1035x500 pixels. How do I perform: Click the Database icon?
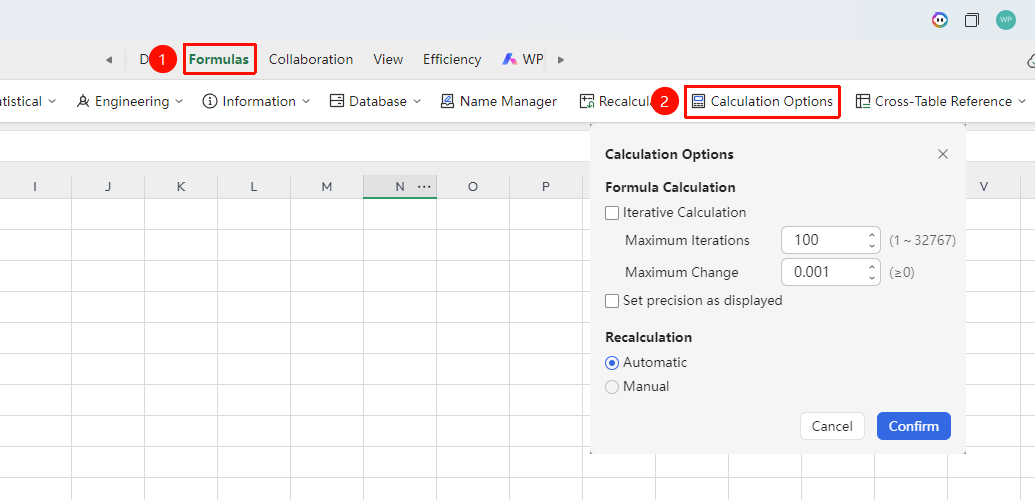pos(337,101)
